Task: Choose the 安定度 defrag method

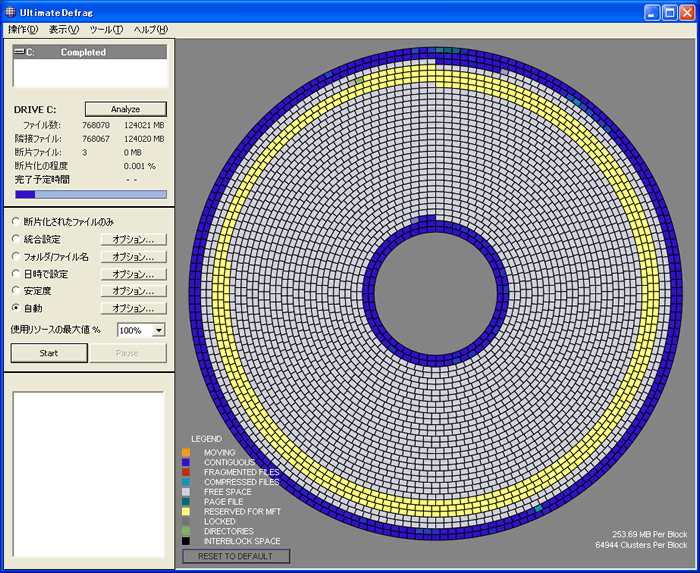Action: (16, 291)
